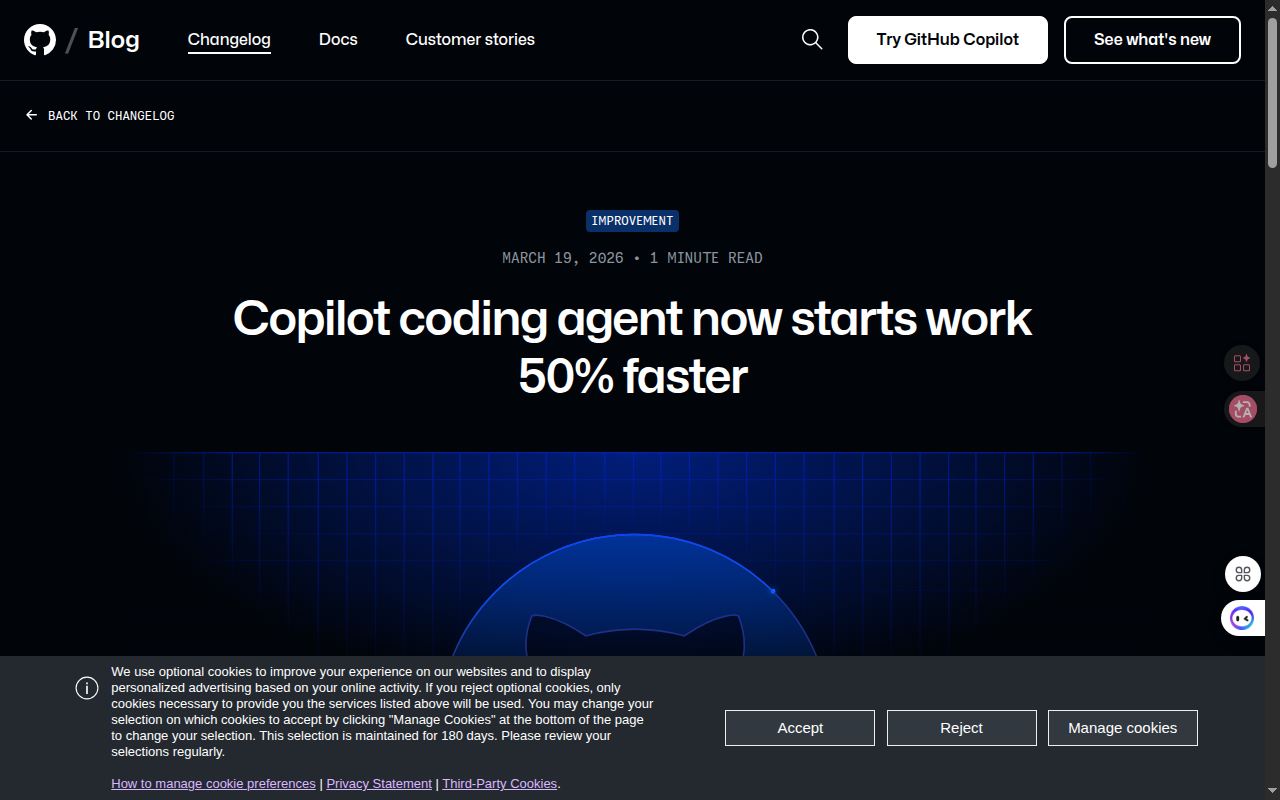Click the article title heading
Viewport: 1280px width, 800px height.
click(632, 347)
